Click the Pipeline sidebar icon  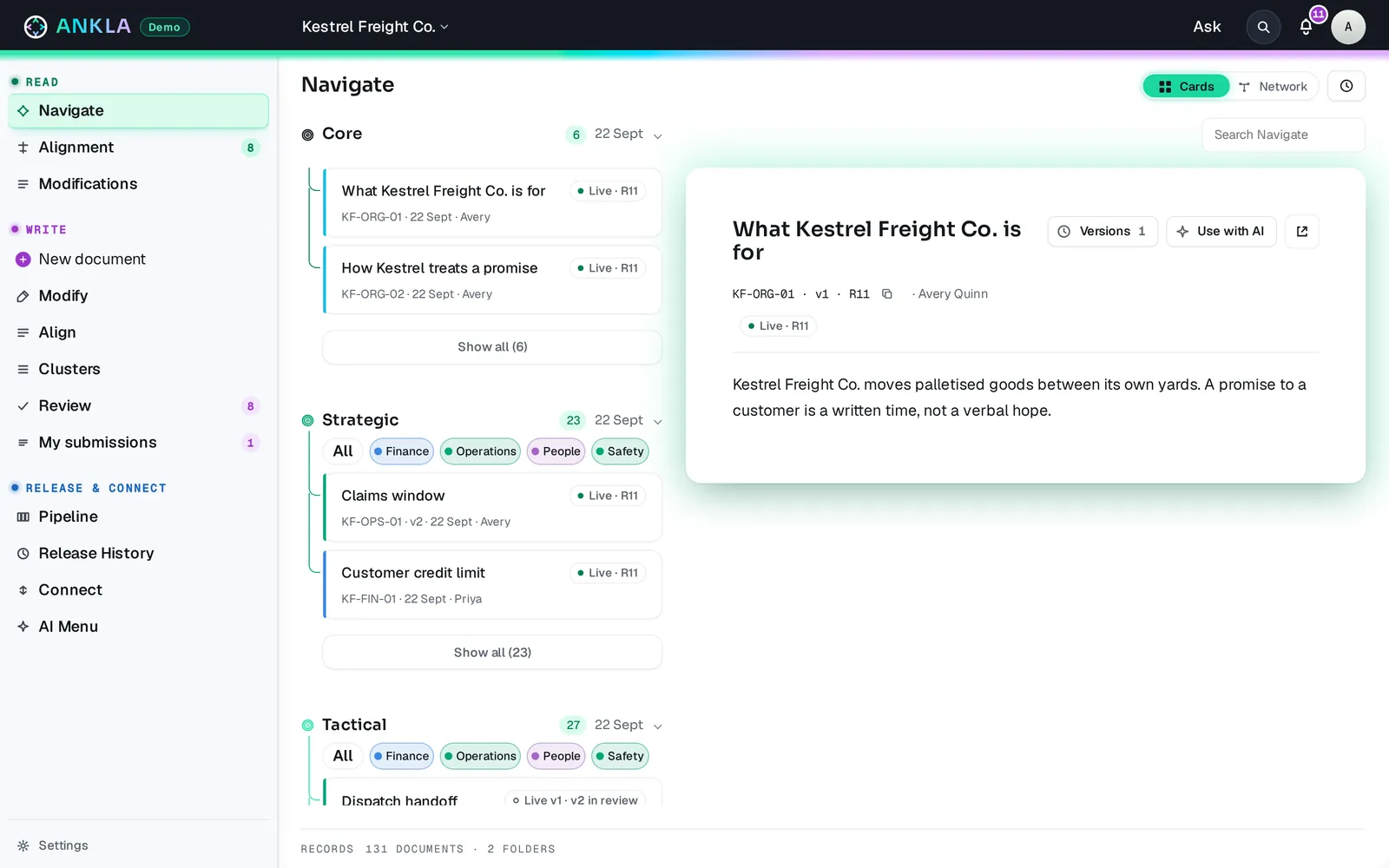click(23, 516)
